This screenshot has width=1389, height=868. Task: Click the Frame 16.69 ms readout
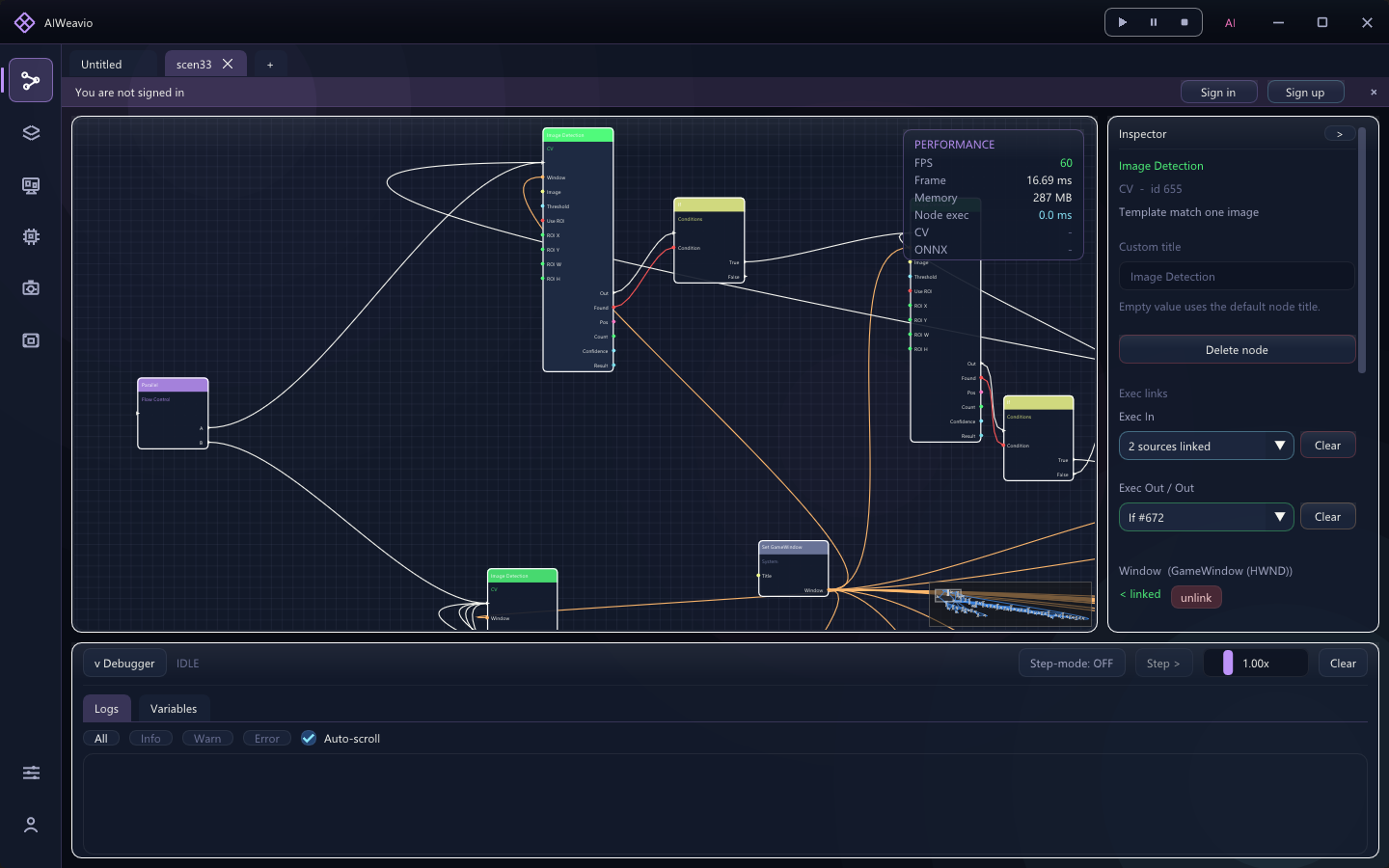993,180
